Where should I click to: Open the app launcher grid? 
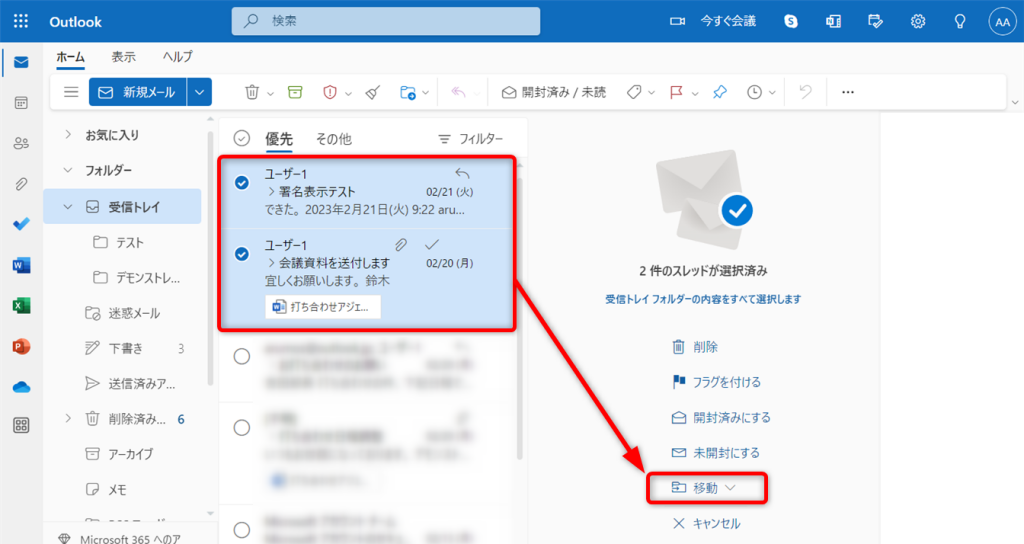21,21
